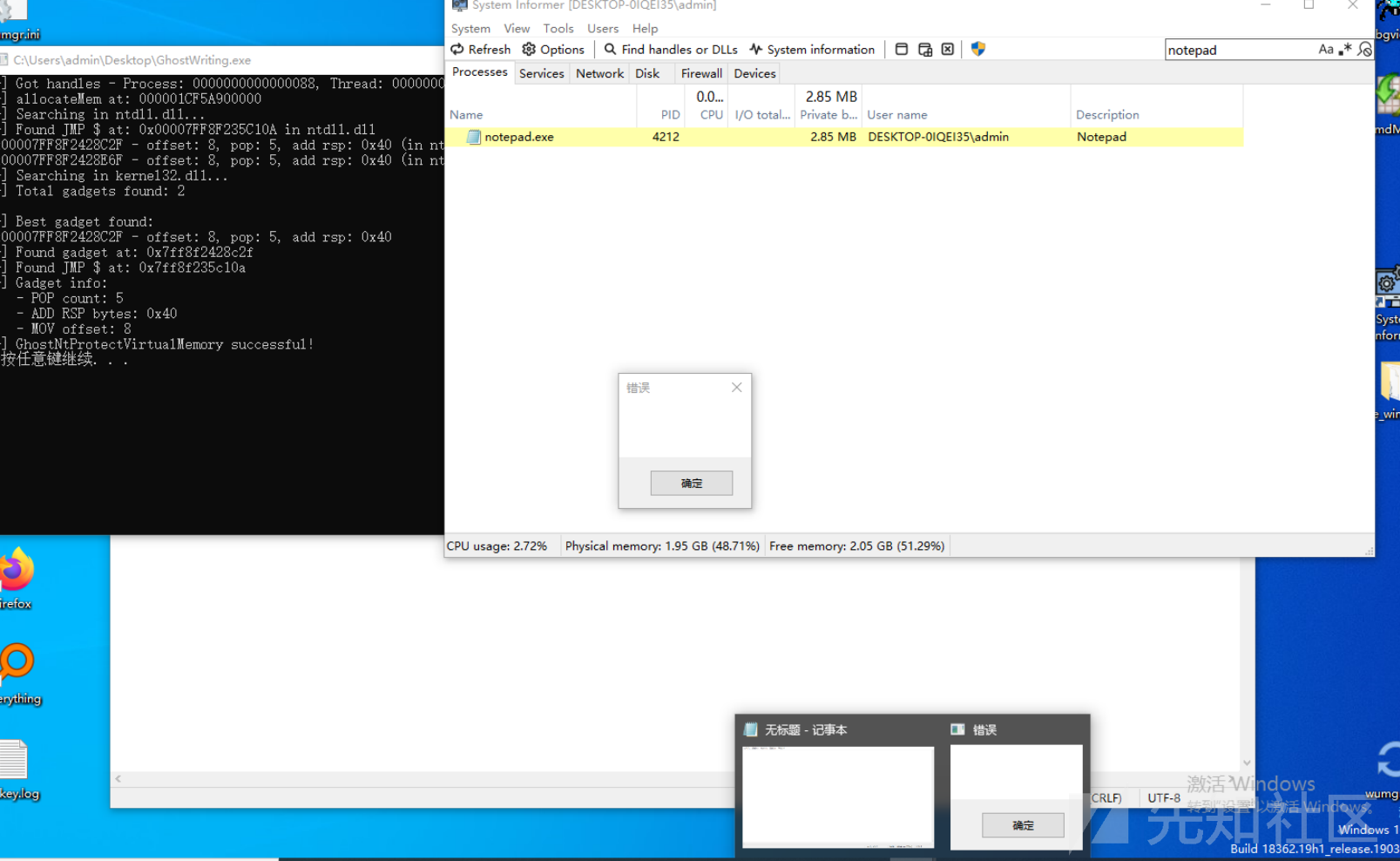Click the notepad search input field
This screenshot has width=1400, height=861.
tap(1240, 50)
